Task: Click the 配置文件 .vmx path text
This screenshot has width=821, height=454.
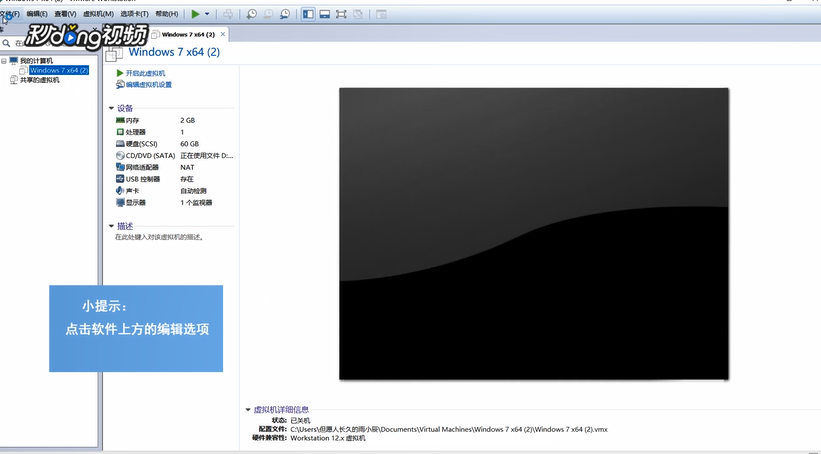Action: coord(449,429)
